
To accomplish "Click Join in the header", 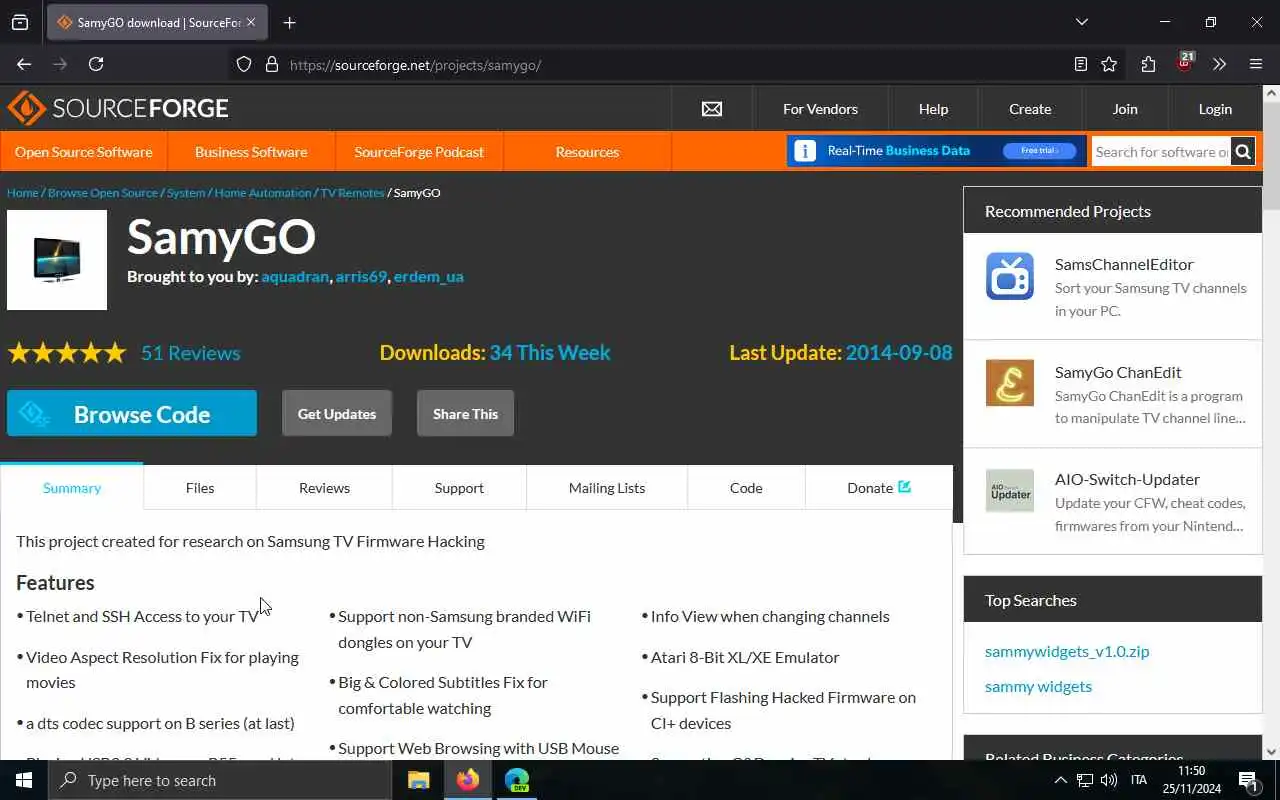I will click(1125, 109).
